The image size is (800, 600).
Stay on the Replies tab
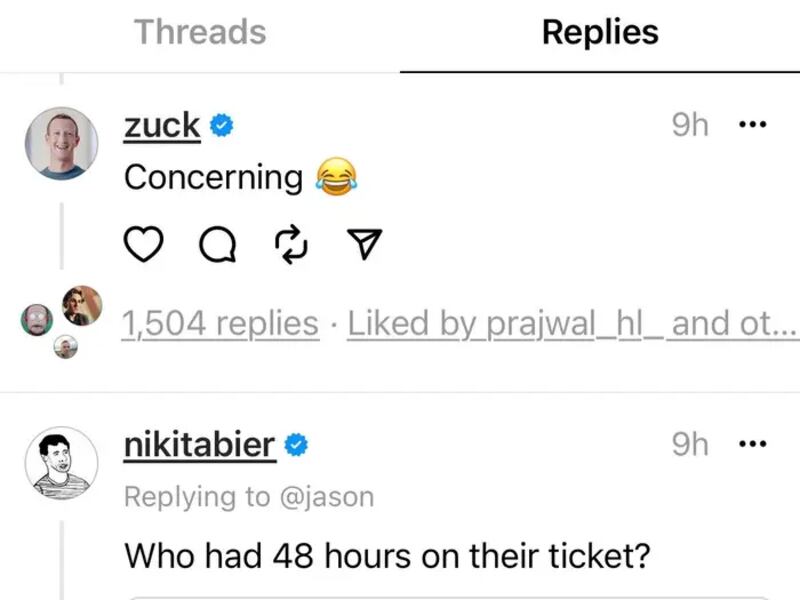click(x=599, y=33)
